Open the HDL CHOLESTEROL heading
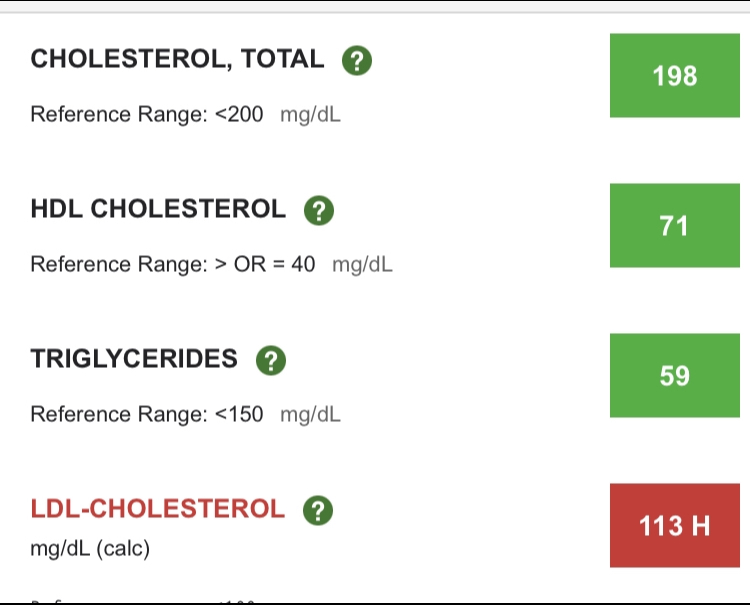 [158, 209]
